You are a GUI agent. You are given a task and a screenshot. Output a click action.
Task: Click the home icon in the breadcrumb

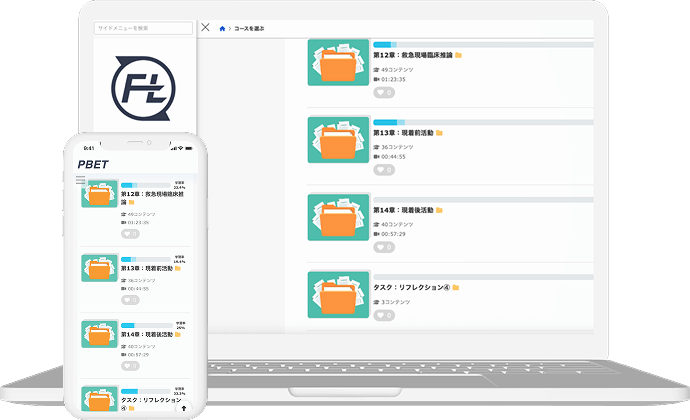222,29
